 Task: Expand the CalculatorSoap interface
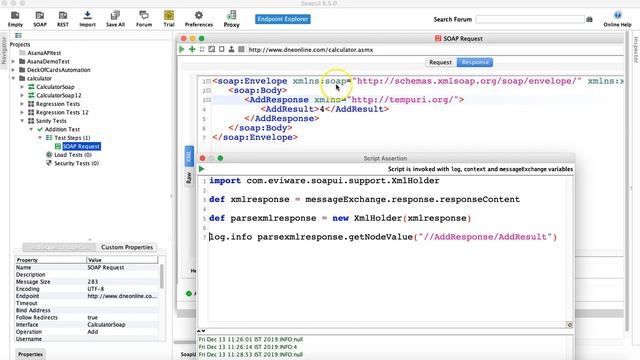22,87
